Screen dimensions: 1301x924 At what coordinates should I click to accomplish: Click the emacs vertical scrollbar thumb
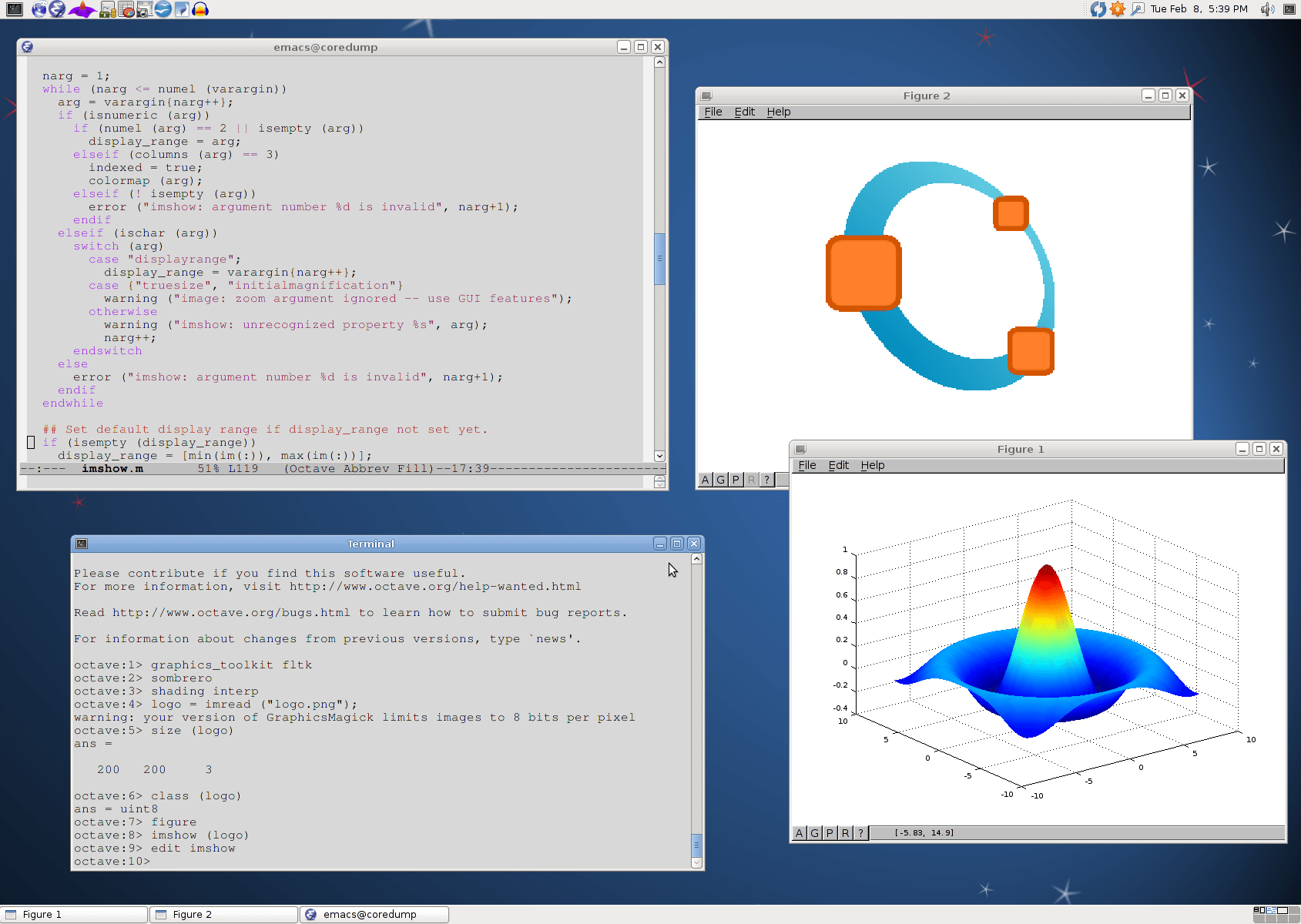pyautogui.click(x=659, y=259)
